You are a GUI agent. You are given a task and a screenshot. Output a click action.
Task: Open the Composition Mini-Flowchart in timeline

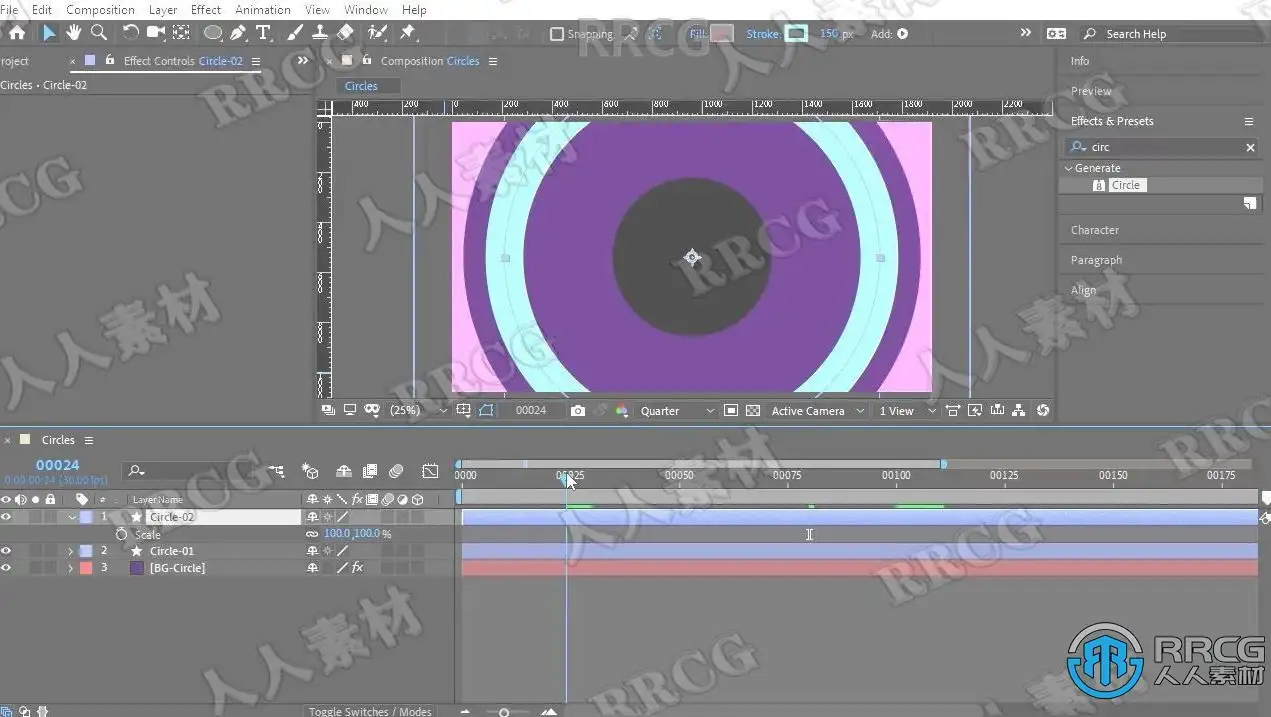tap(277, 471)
